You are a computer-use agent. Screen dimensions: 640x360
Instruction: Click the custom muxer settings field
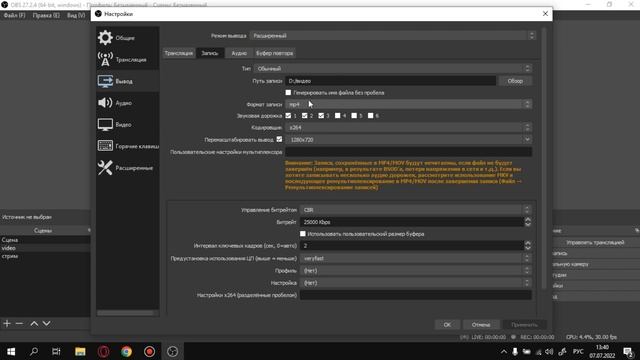click(x=408, y=152)
